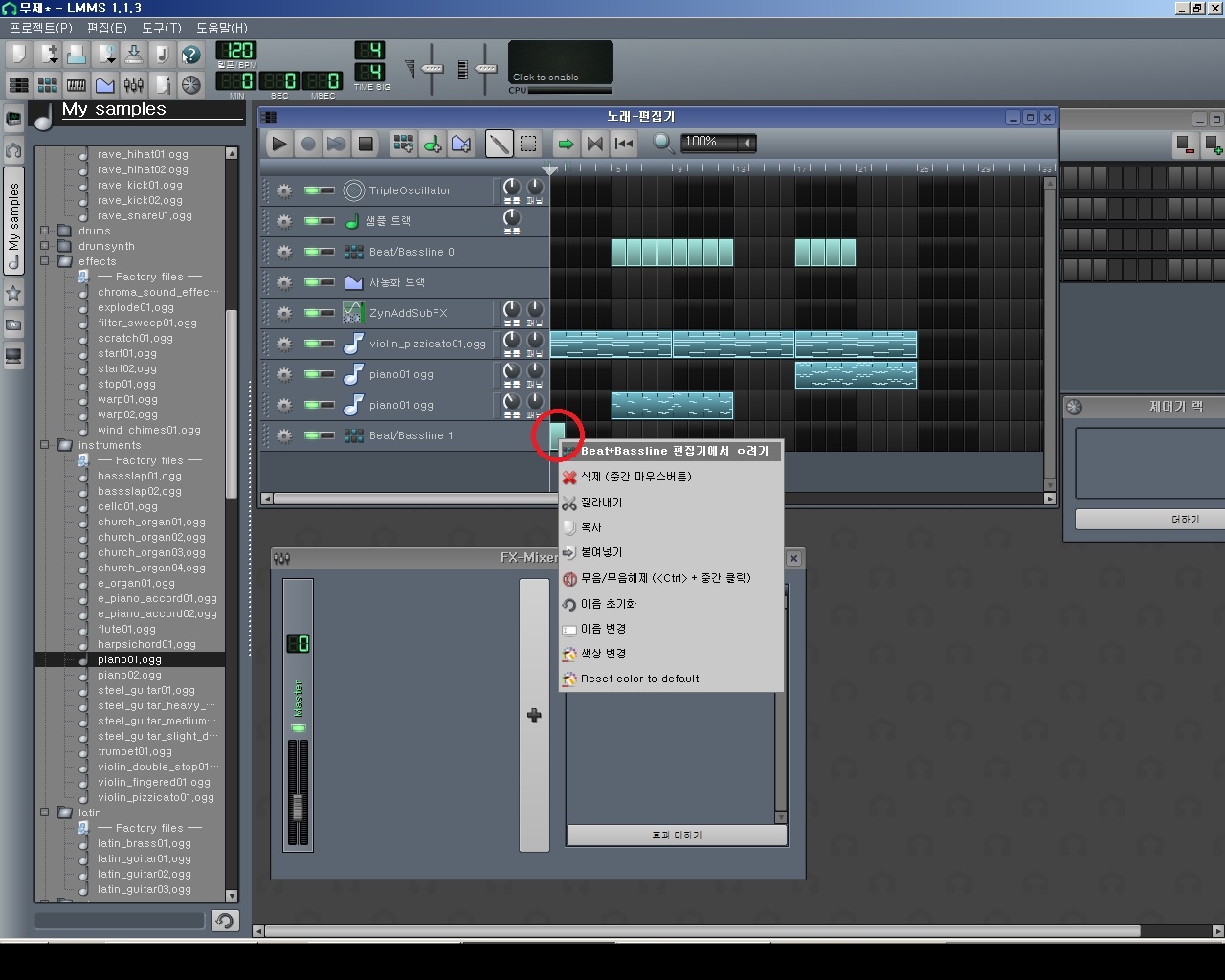Adjust the master volume slider
Viewport: 1225px width, 980px height.
[432, 69]
